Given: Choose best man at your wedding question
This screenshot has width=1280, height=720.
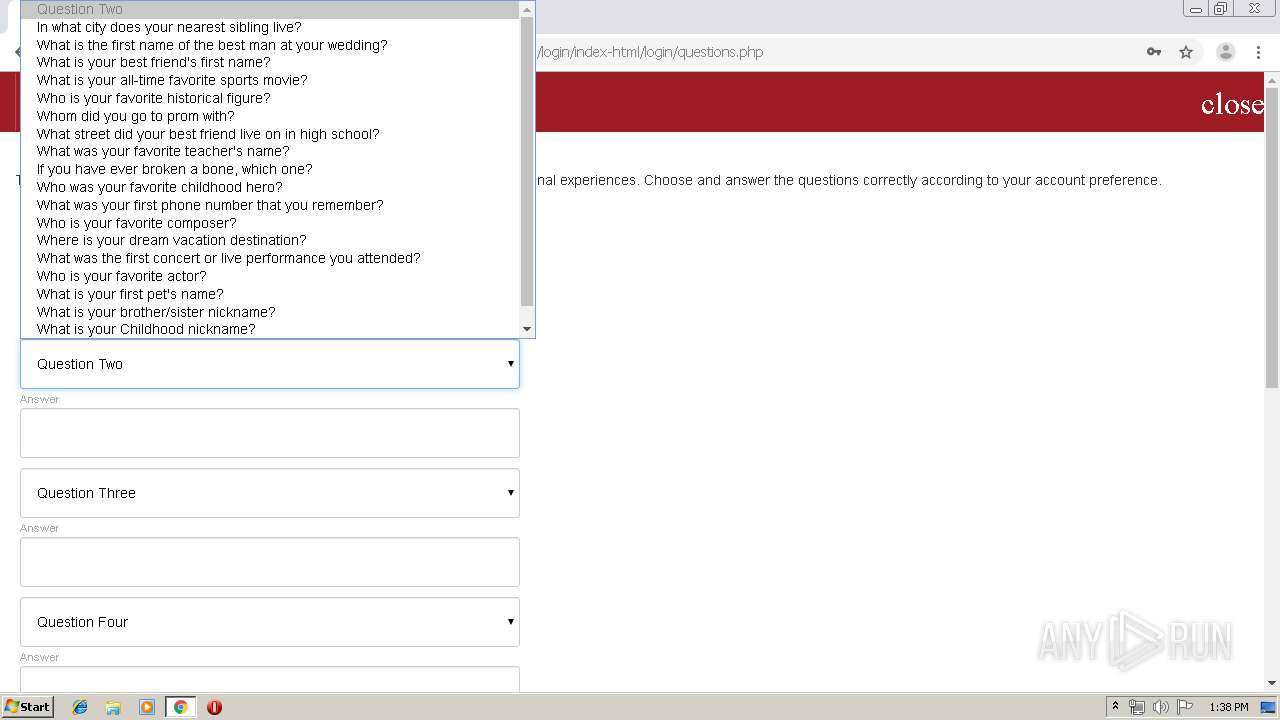Looking at the screenshot, I should pos(271,45).
